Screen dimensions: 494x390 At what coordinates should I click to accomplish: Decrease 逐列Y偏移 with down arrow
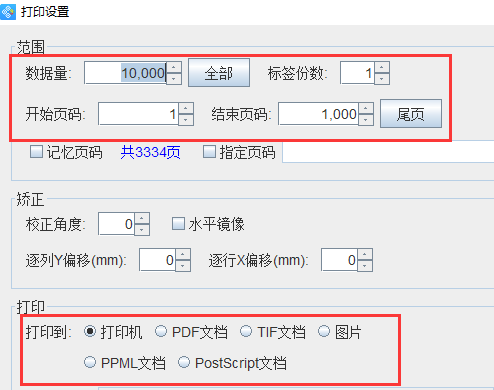(x=183, y=266)
